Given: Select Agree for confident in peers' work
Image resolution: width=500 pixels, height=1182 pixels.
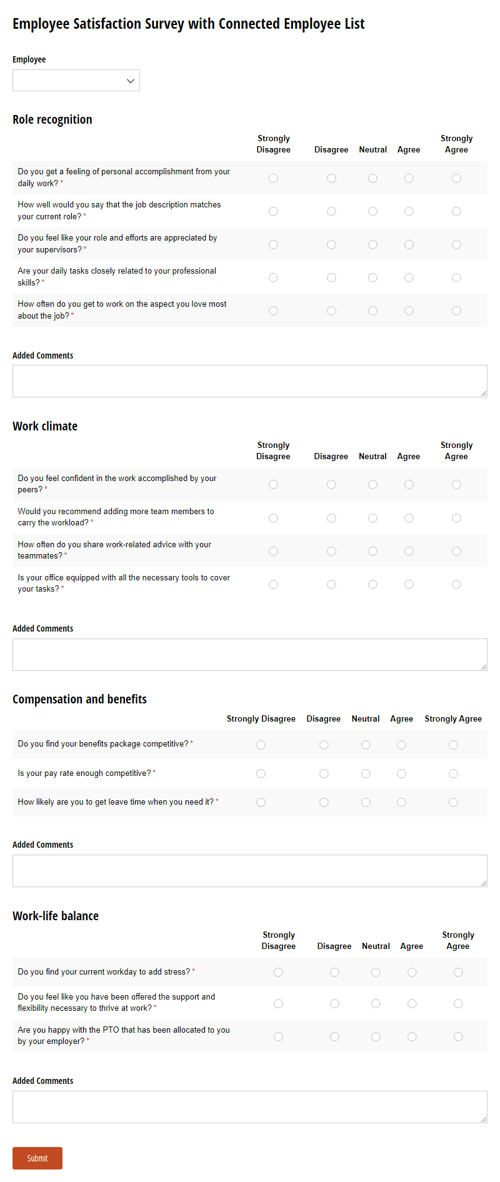Looking at the screenshot, I should pyautogui.click(x=409, y=485).
